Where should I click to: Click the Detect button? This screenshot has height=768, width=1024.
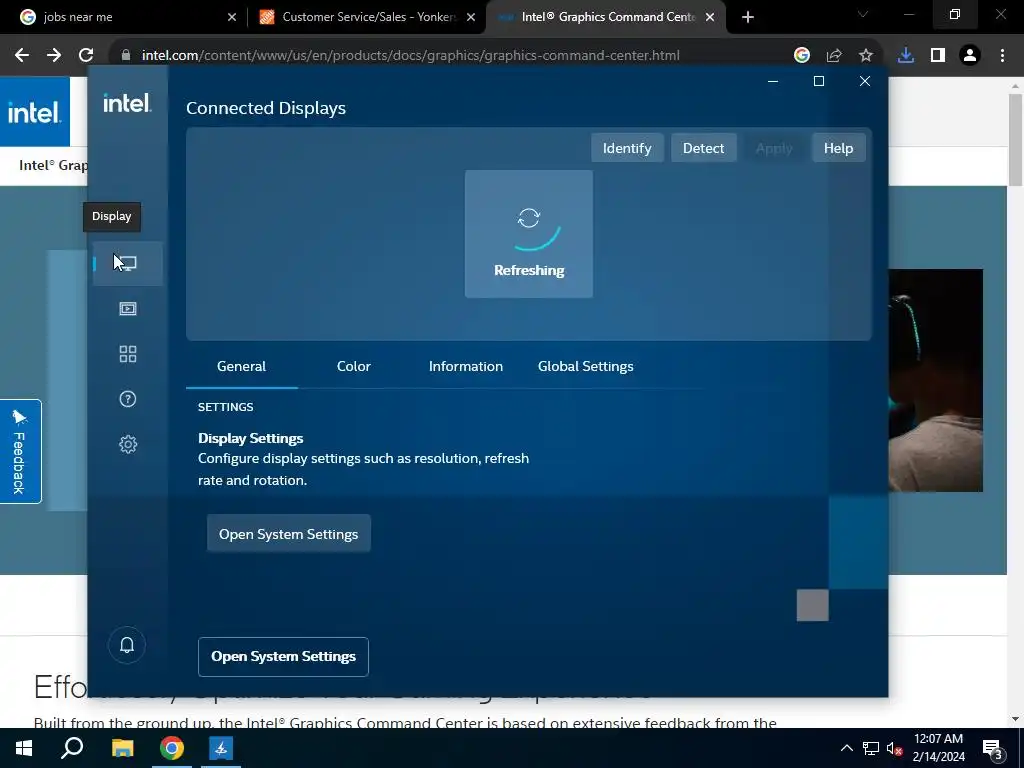point(703,148)
